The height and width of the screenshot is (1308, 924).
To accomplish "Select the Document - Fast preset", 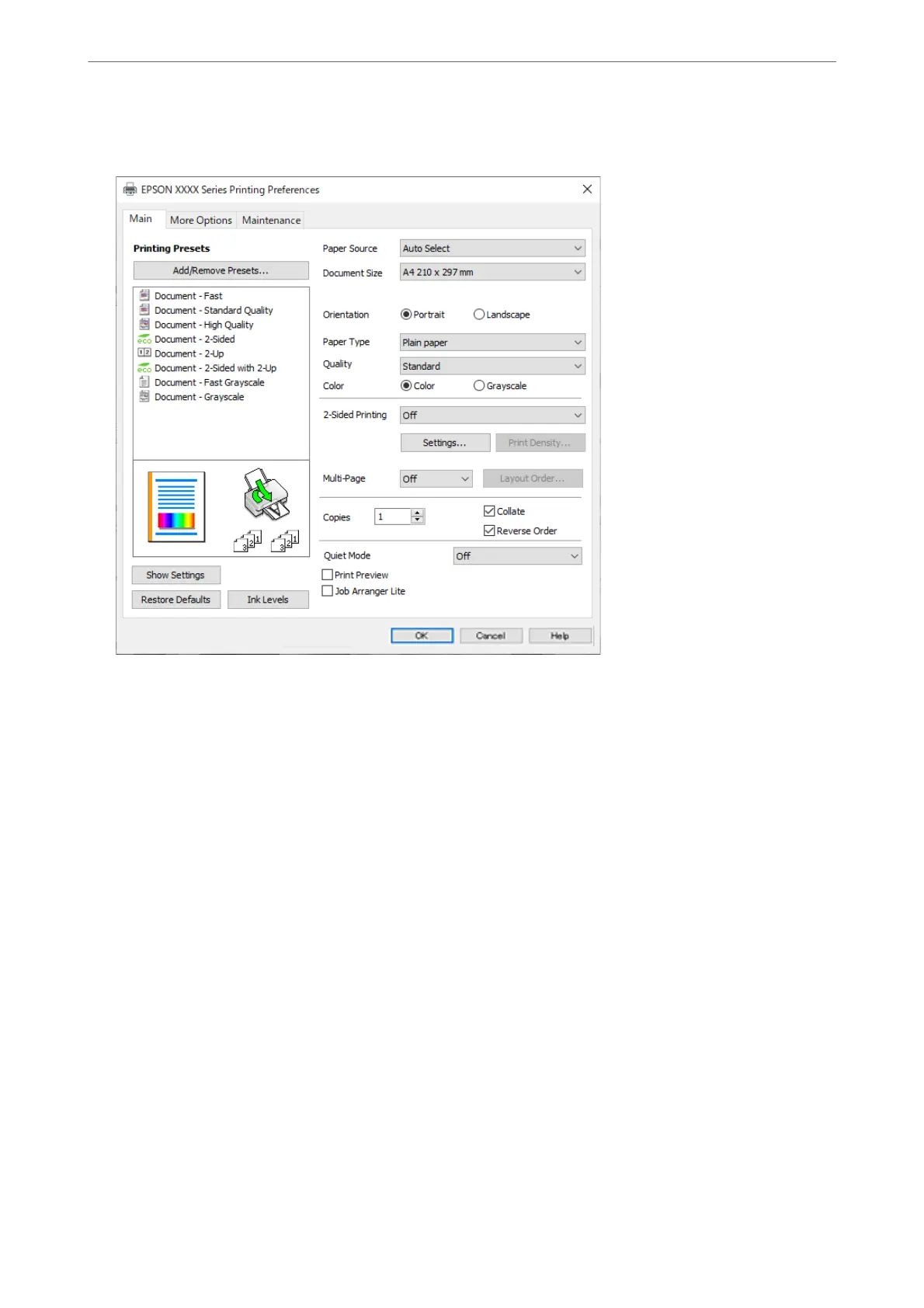I will coord(188,296).
